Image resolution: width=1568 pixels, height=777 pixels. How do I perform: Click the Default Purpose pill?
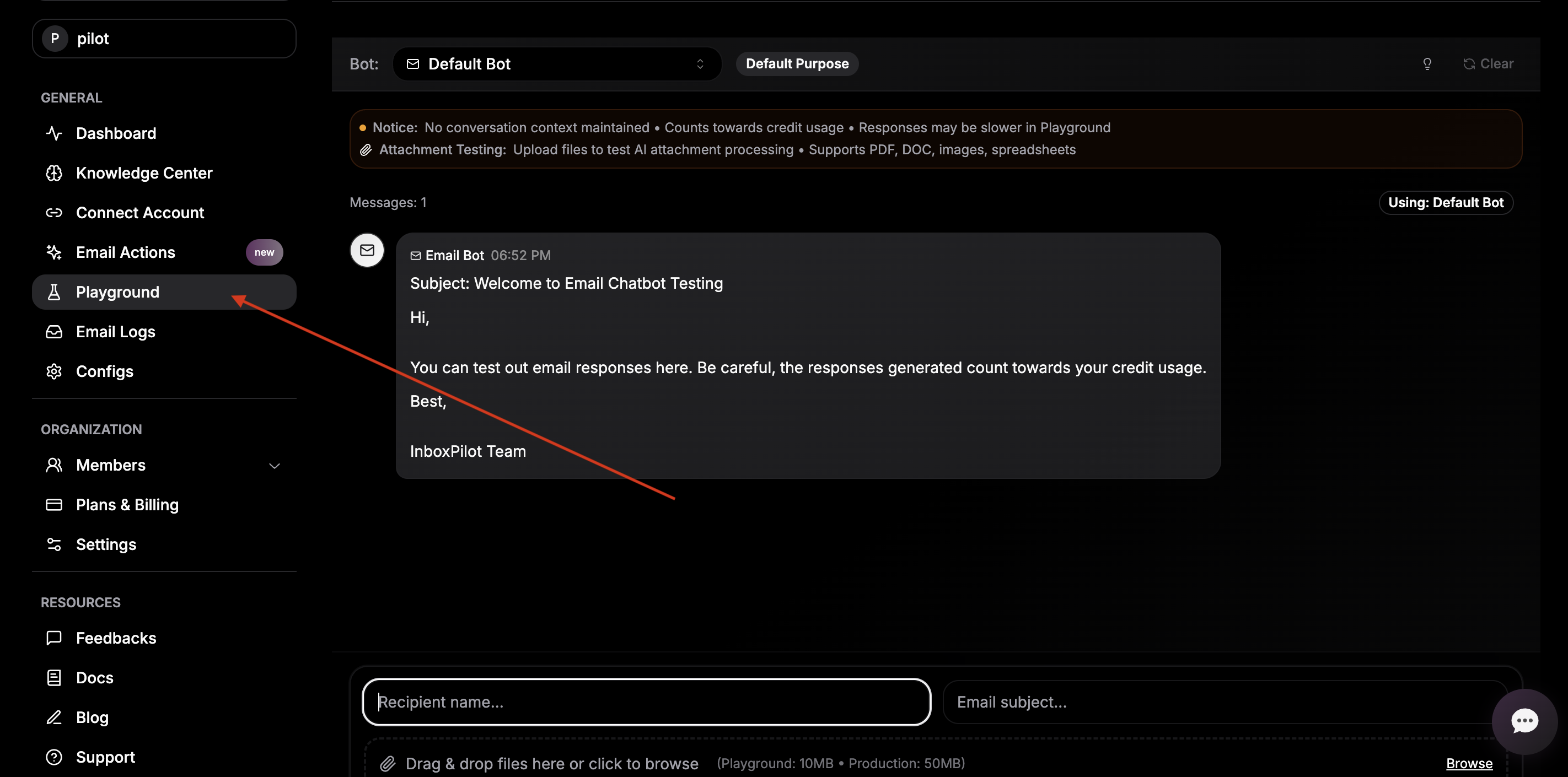tap(796, 63)
